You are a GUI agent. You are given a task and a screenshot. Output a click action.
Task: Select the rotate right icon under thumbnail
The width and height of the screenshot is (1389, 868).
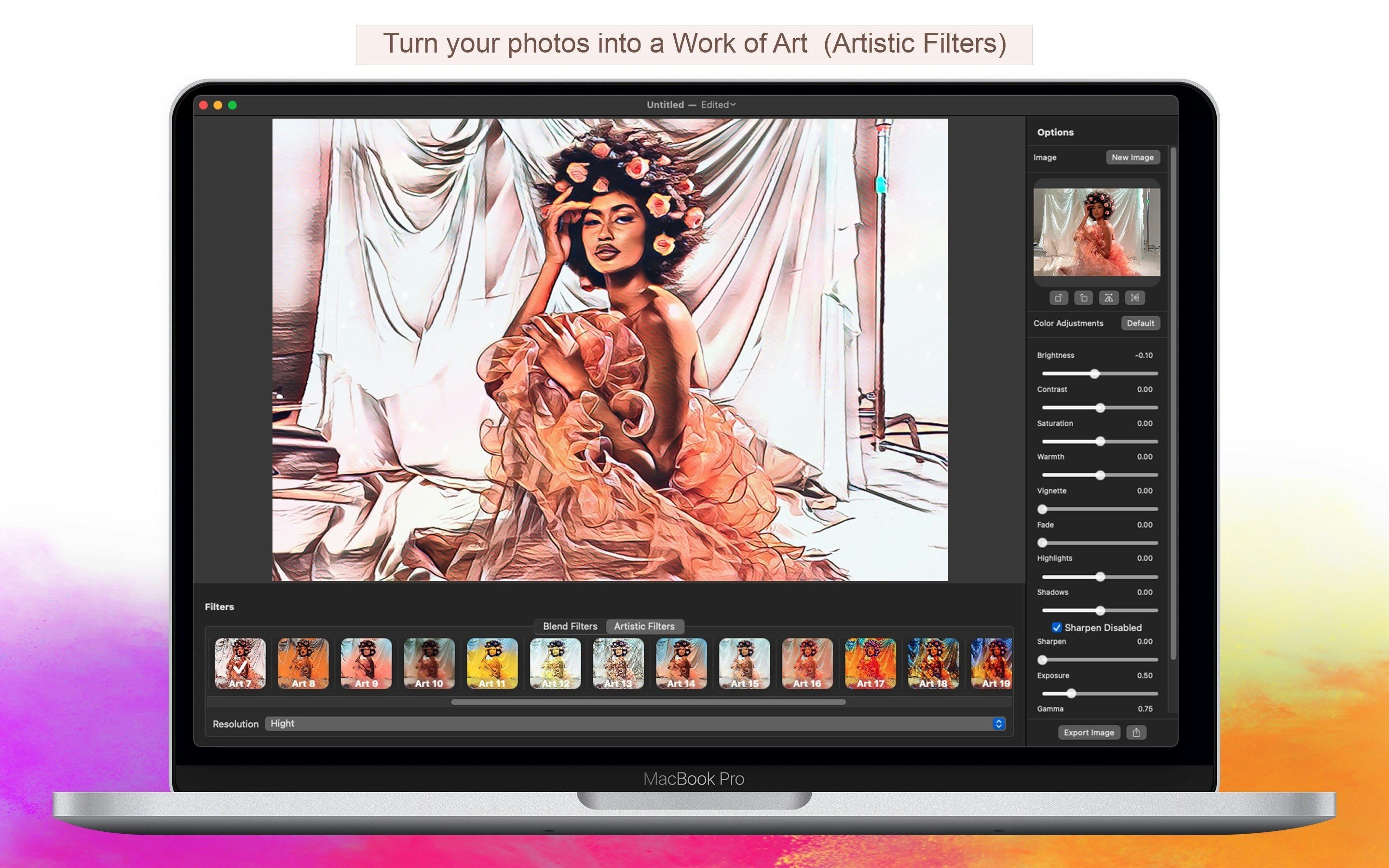[x=1059, y=298]
